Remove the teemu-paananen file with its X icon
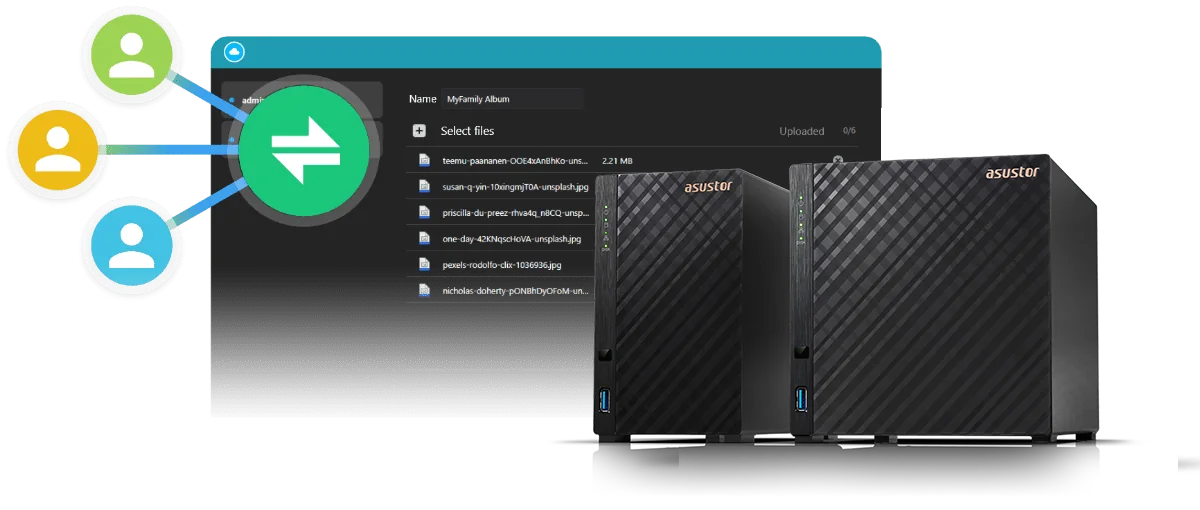The image size is (1200, 510). coord(838,160)
